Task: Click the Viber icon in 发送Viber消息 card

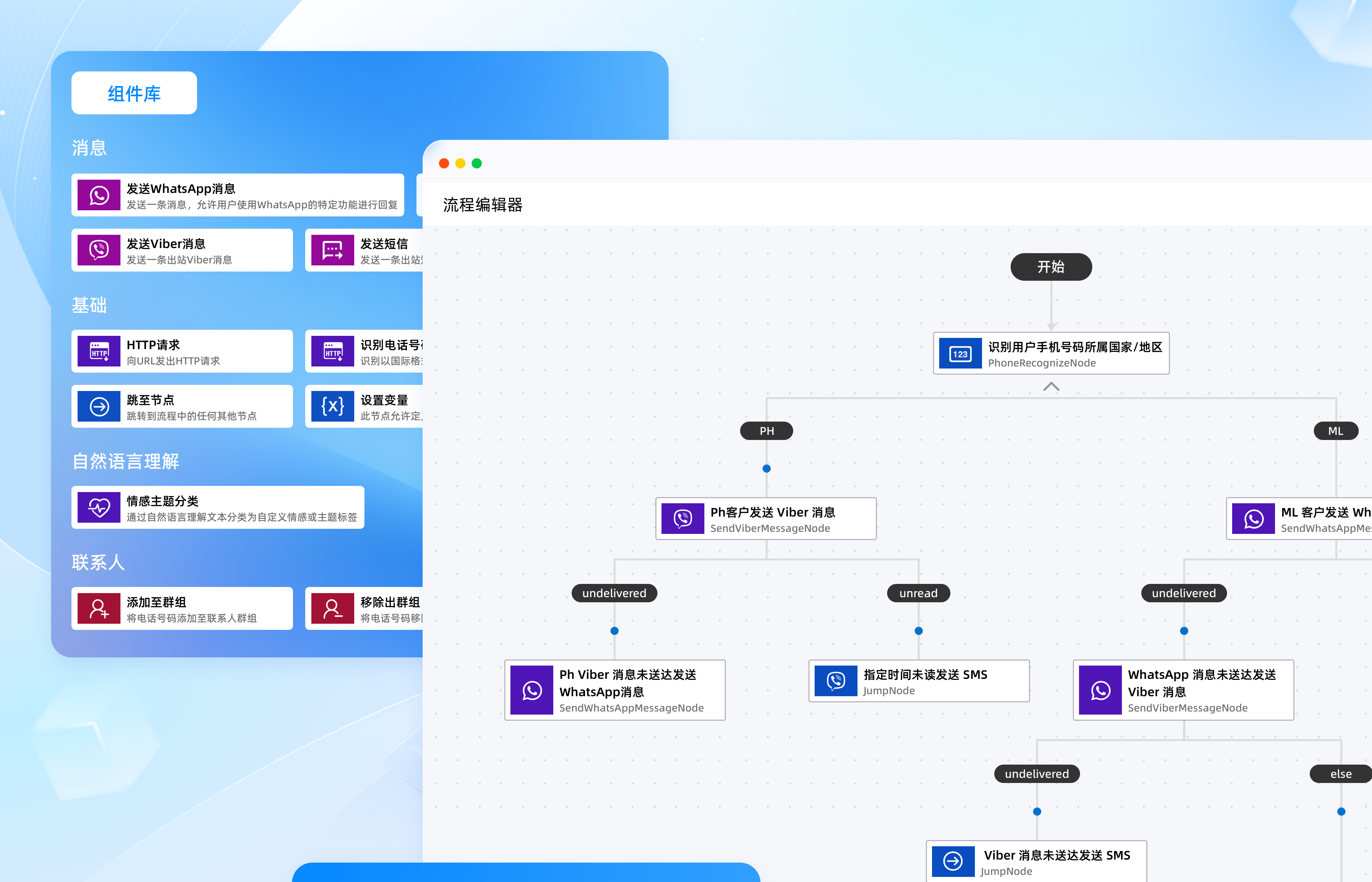Action: tap(99, 250)
